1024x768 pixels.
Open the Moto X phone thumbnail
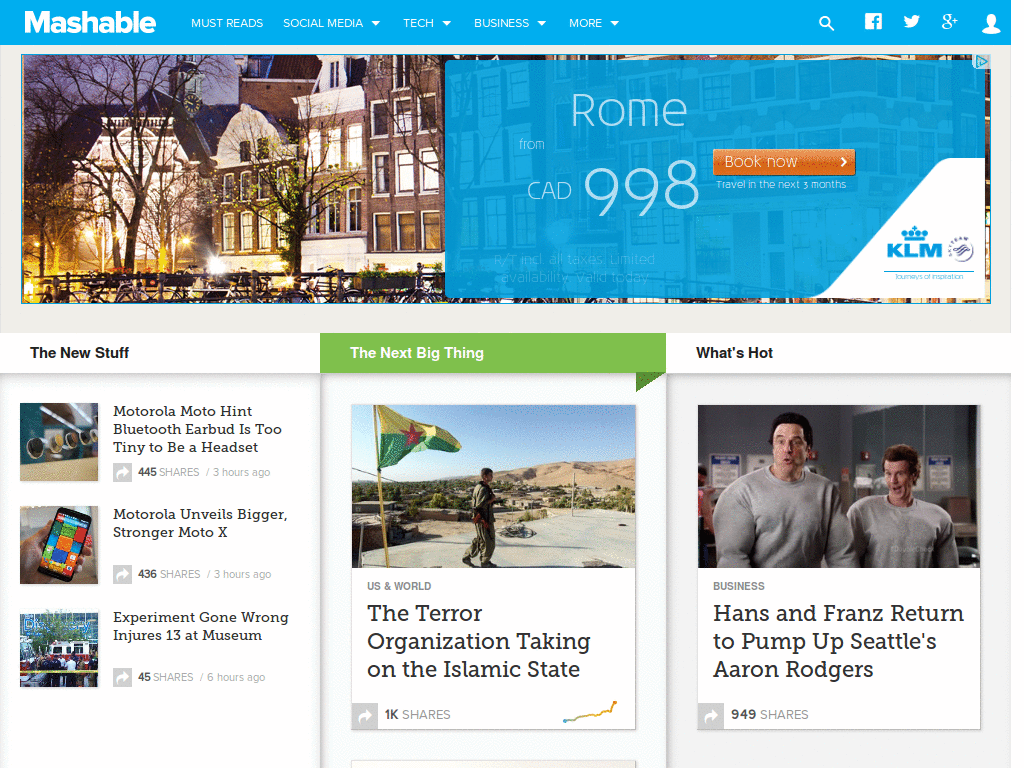(59, 545)
